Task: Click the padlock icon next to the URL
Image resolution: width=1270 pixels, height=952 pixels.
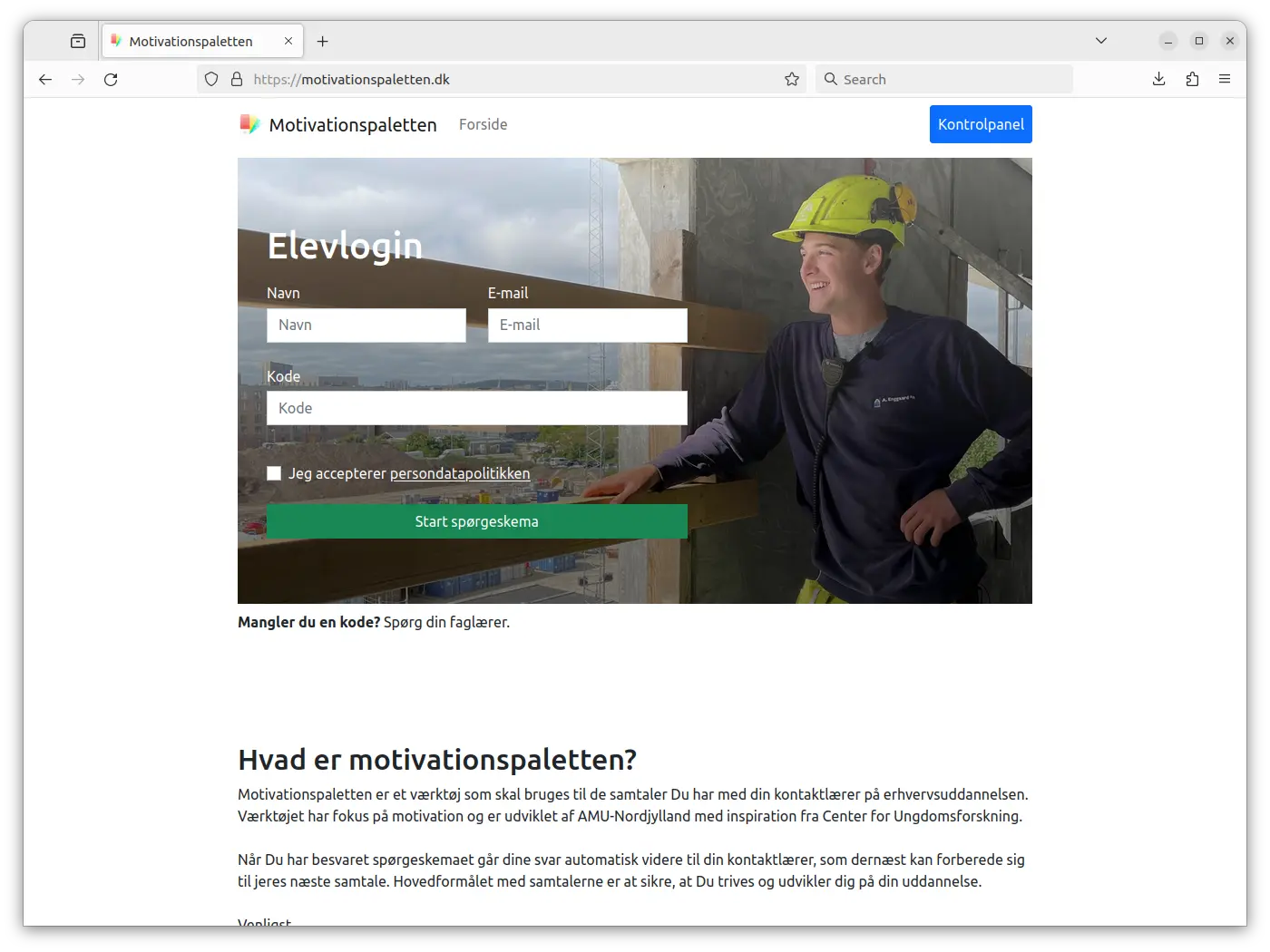Action: [x=236, y=79]
